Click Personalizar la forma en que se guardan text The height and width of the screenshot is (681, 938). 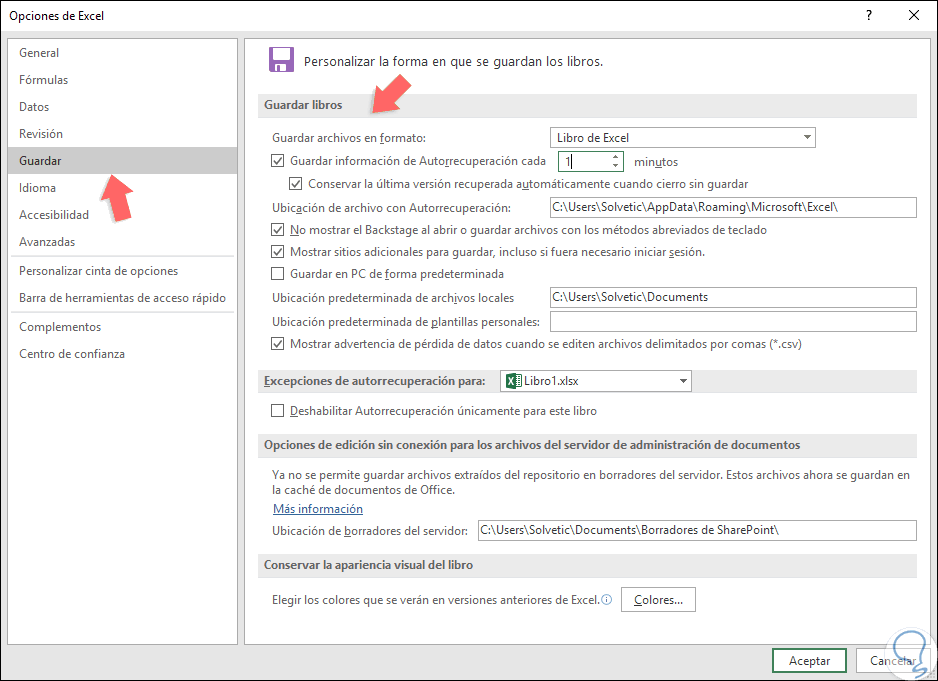pyautogui.click(x=453, y=61)
